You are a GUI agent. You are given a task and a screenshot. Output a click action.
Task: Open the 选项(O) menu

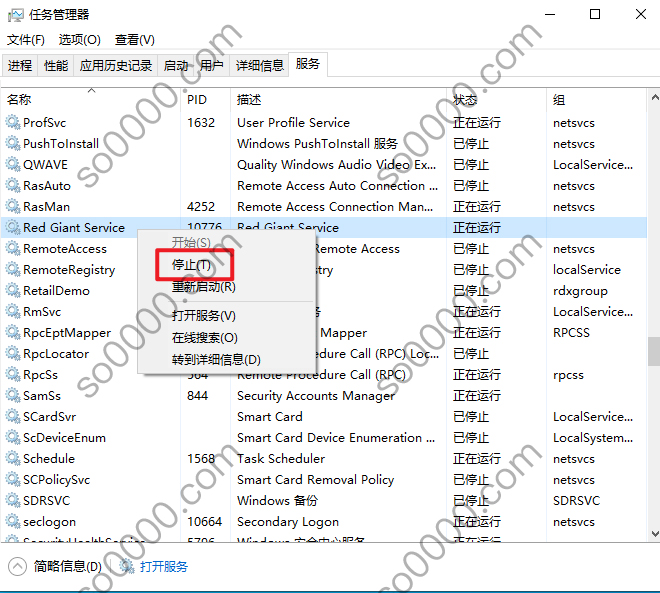click(x=80, y=40)
